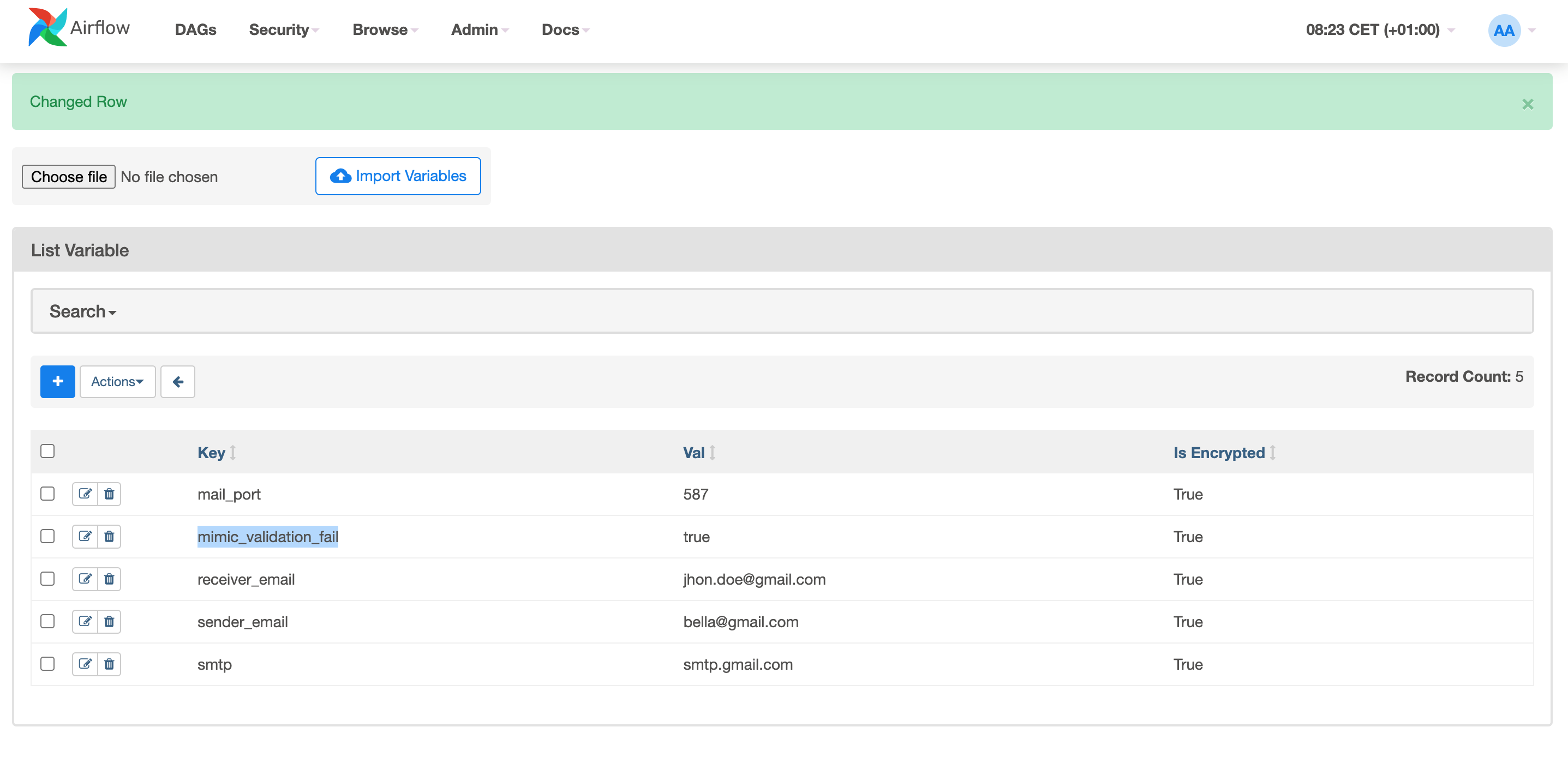Check the mail_port row checkbox

click(x=47, y=494)
